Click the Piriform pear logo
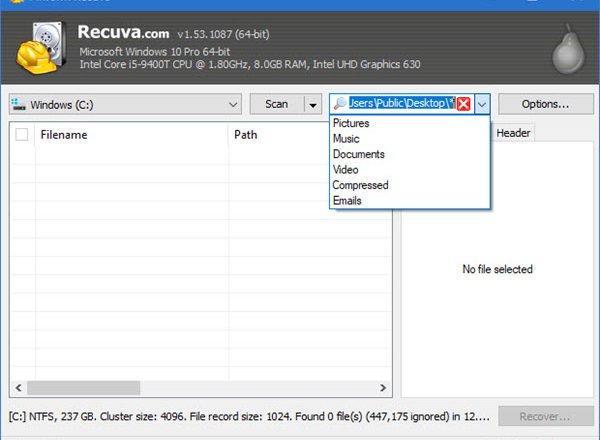600x440 pixels. click(x=568, y=50)
